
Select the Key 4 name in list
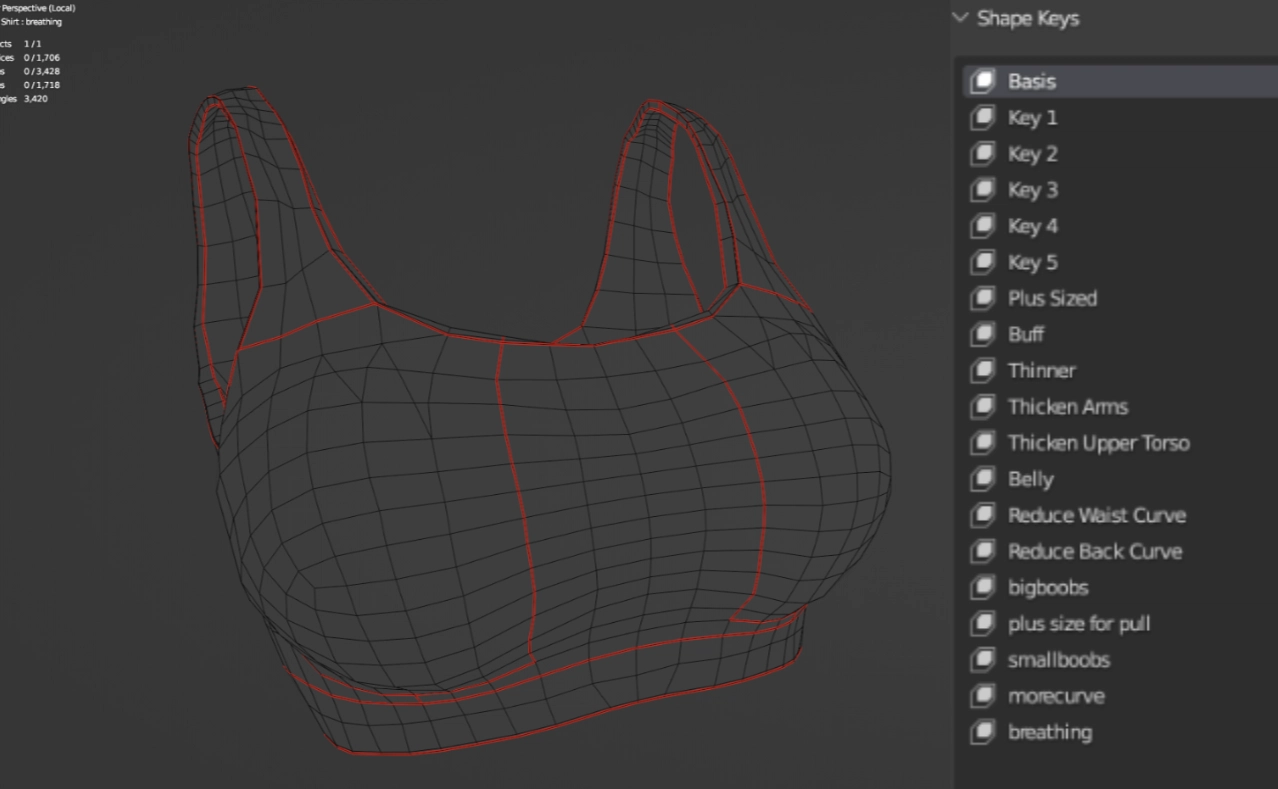click(1032, 226)
